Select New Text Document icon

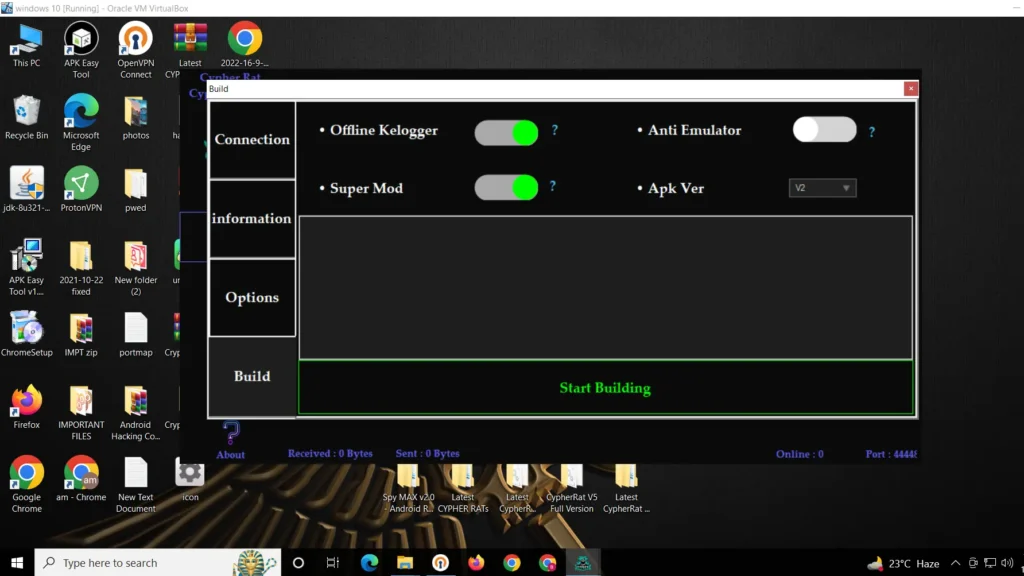pyautogui.click(x=136, y=484)
